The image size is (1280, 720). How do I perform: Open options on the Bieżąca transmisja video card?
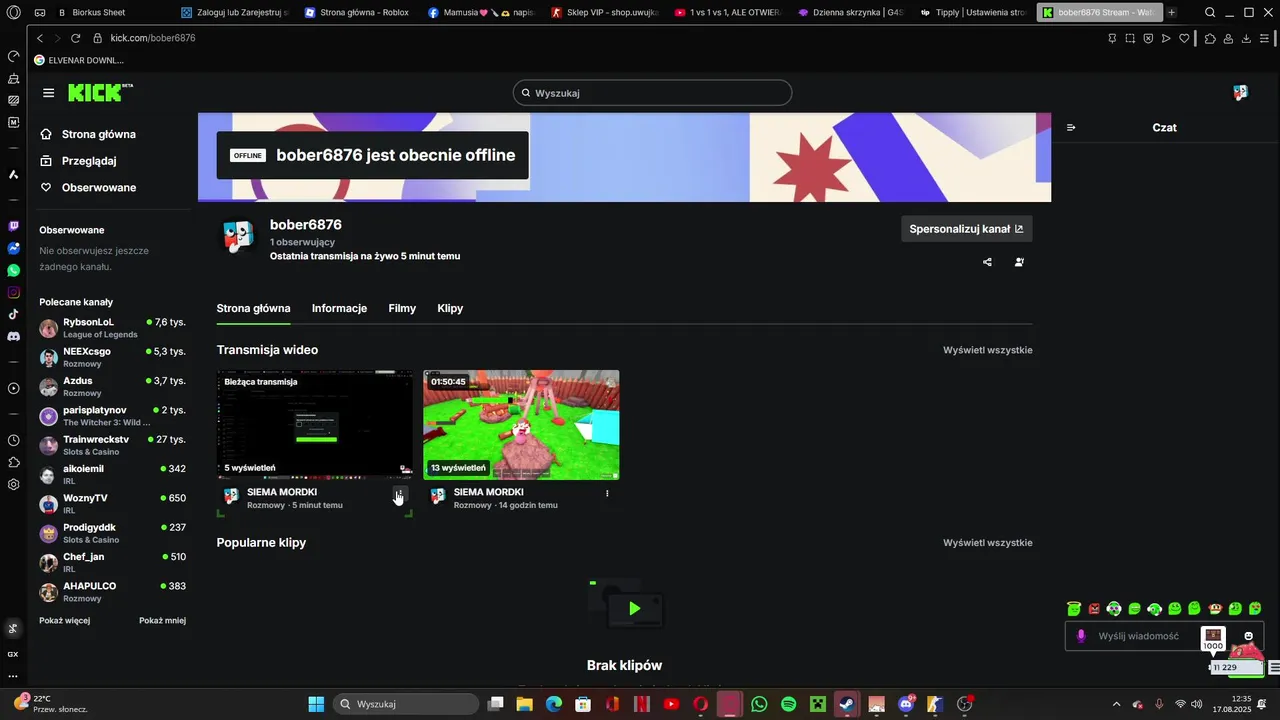coord(400,493)
